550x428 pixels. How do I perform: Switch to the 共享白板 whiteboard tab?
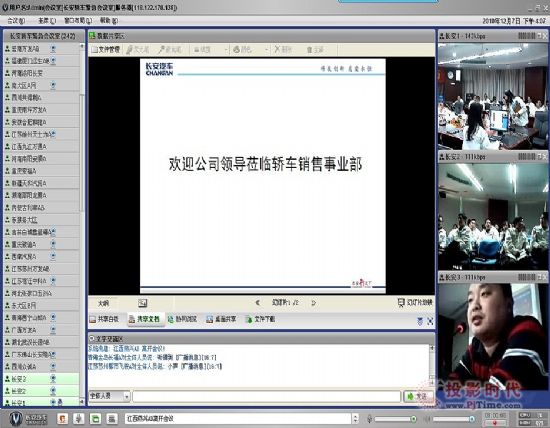point(104,319)
